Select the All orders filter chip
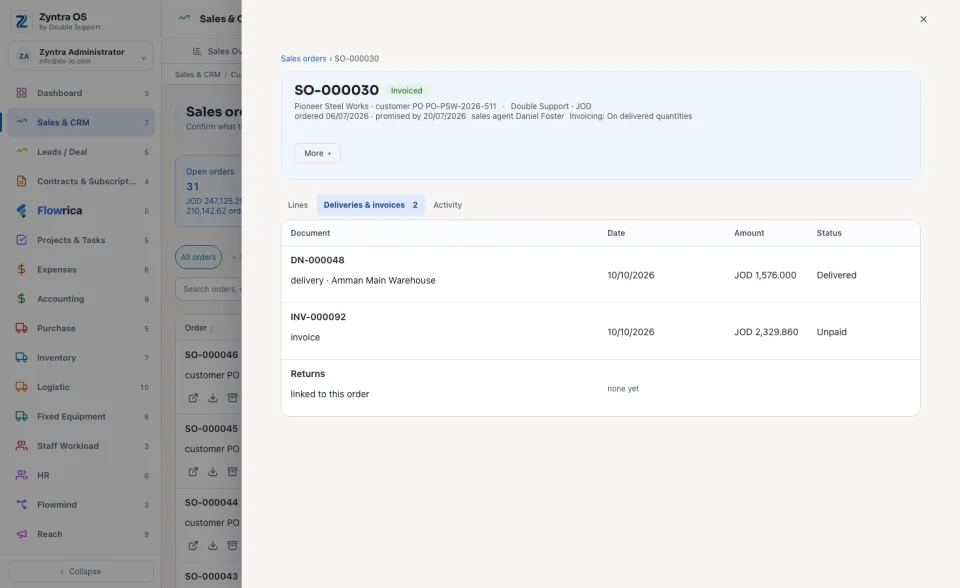The width and height of the screenshot is (960, 588). 198,257
